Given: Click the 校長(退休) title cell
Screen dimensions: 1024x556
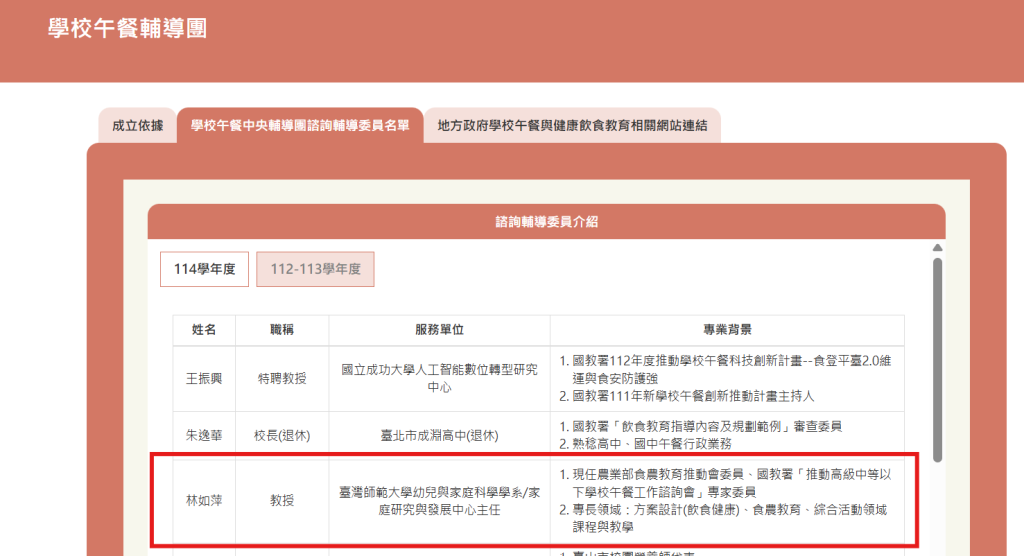Looking at the screenshot, I should point(282,435).
